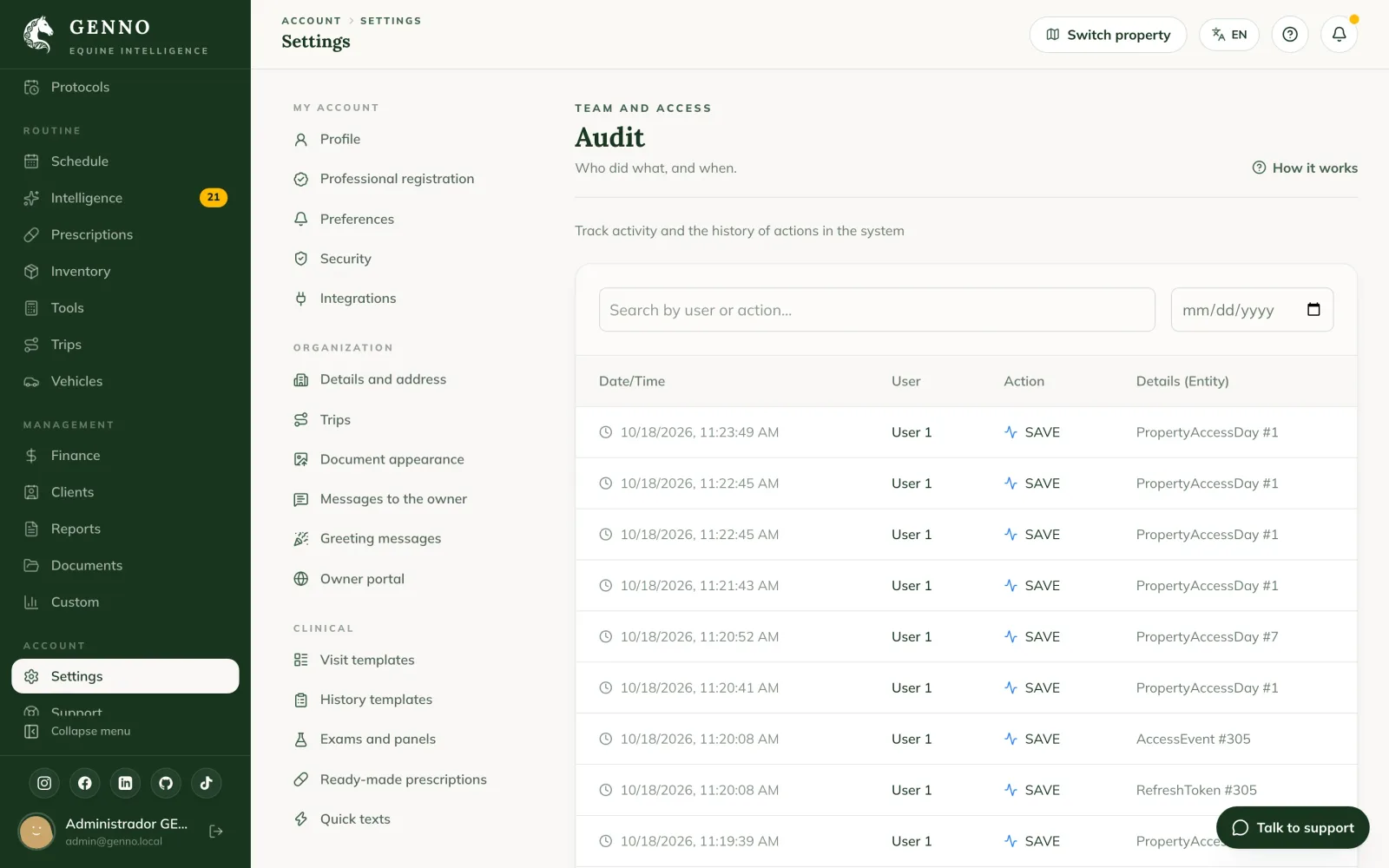This screenshot has width=1389, height=868.
Task: Open notifications bell icon
Action: tap(1339, 35)
